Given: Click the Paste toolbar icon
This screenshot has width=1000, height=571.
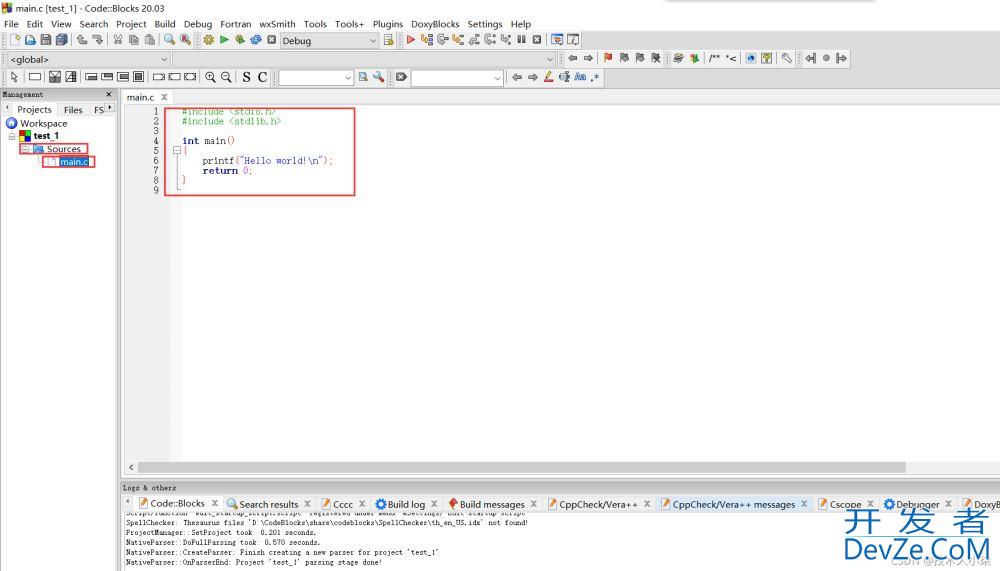Looking at the screenshot, I should [x=150, y=40].
